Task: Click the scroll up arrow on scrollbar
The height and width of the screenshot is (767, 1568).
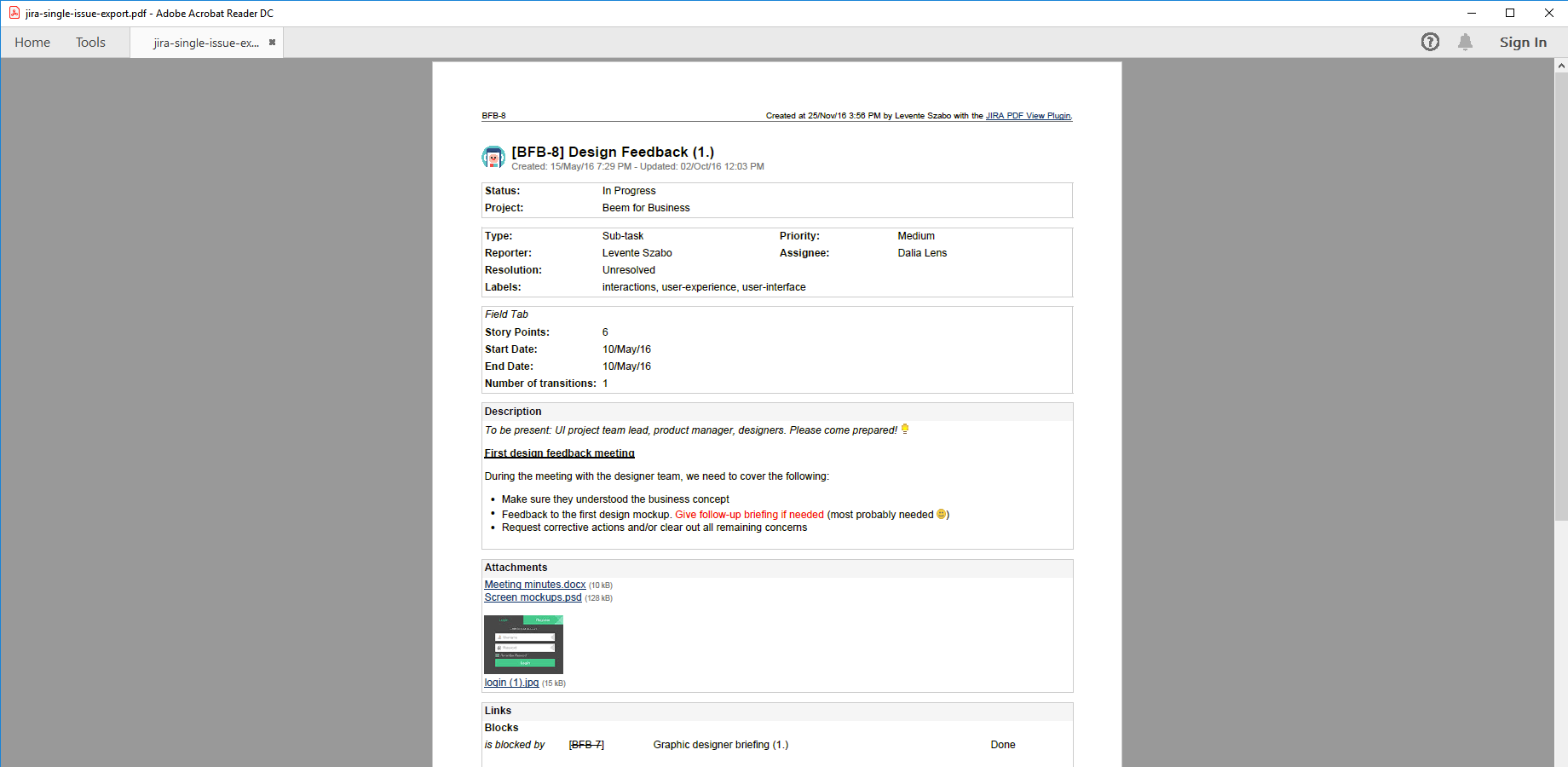Action: (1561, 66)
